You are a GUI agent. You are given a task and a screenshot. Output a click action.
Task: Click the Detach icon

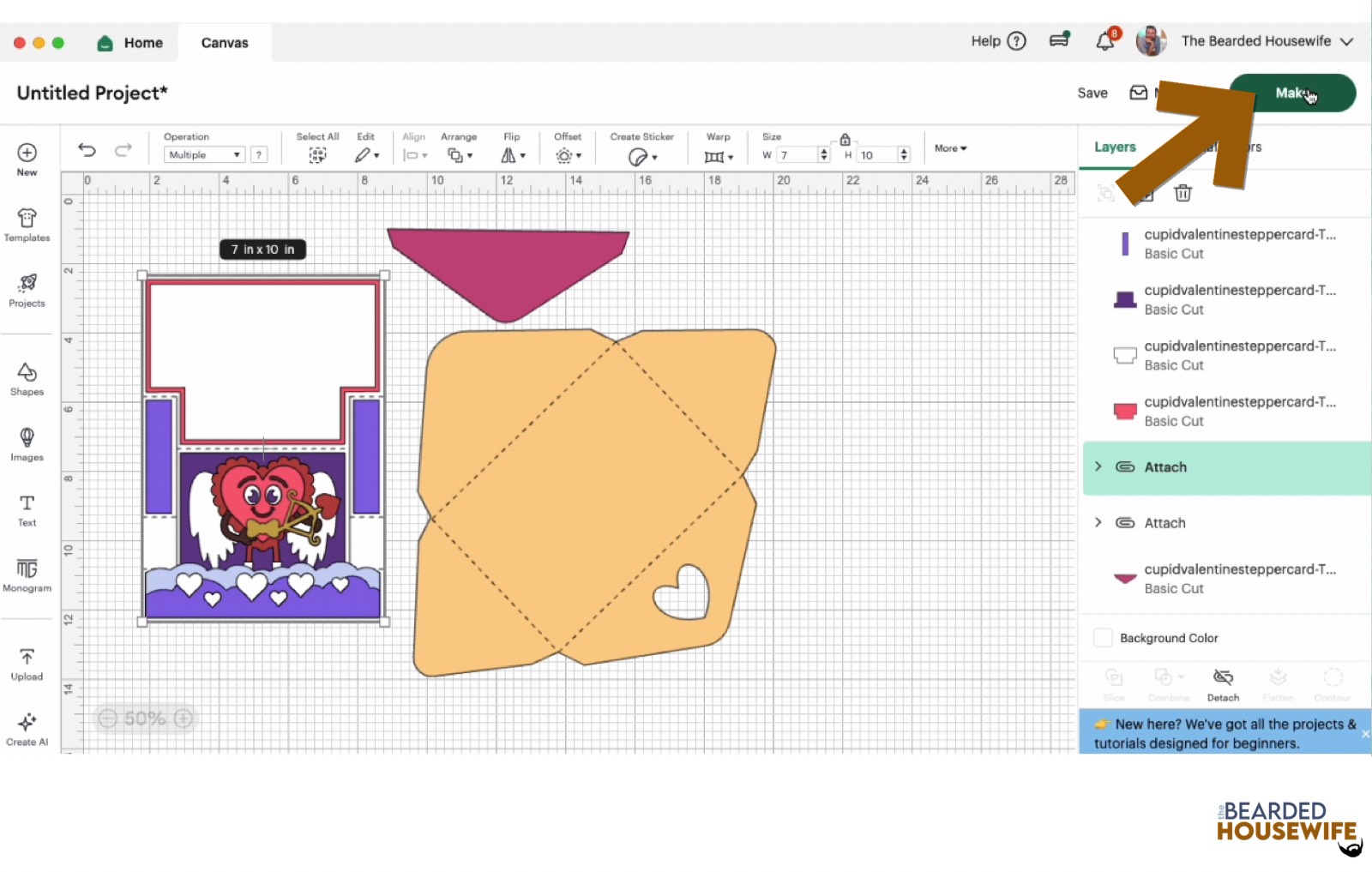point(1223,683)
